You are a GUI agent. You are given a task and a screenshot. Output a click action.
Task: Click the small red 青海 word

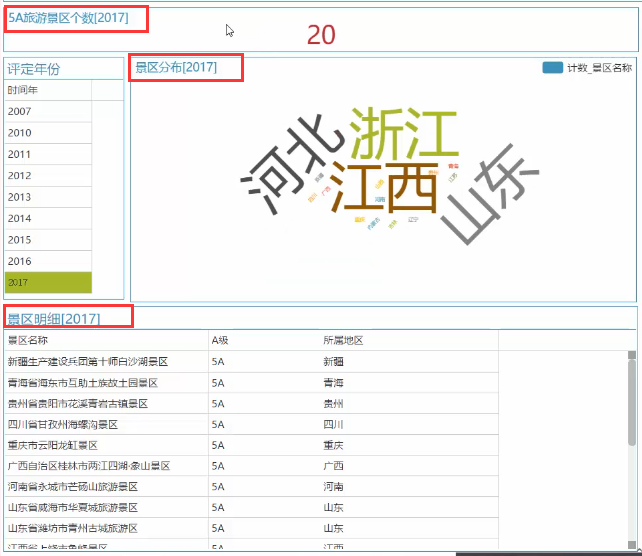[453, 166]
